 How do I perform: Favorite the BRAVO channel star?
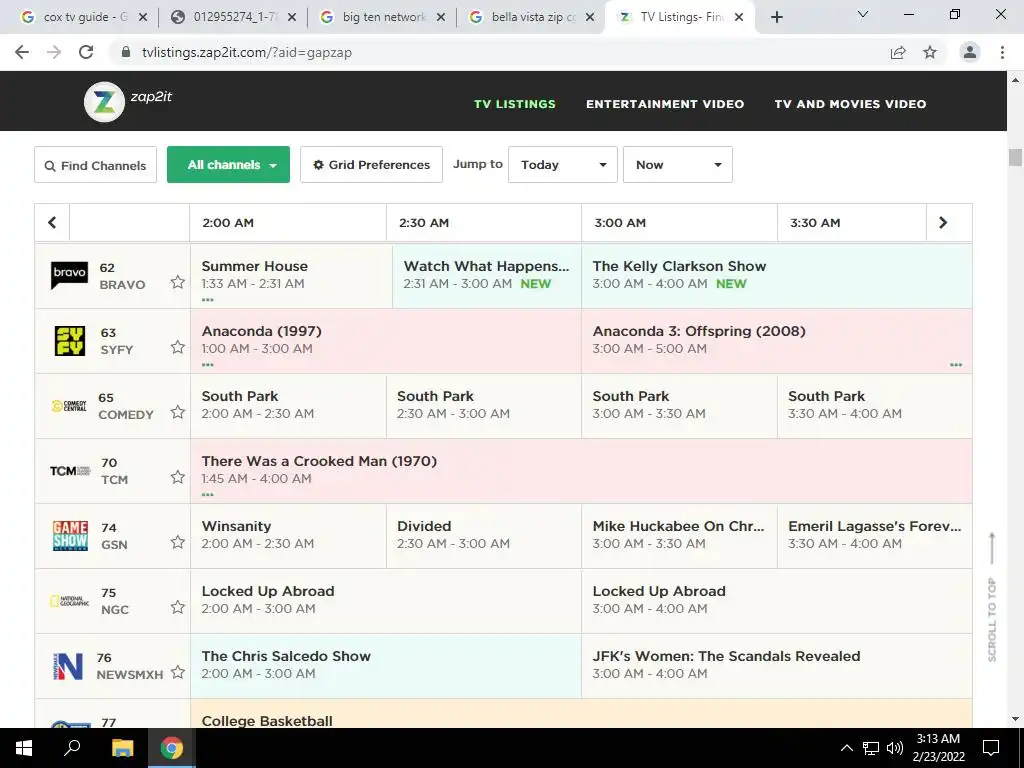pyautogui.click(x=178, y=282)
